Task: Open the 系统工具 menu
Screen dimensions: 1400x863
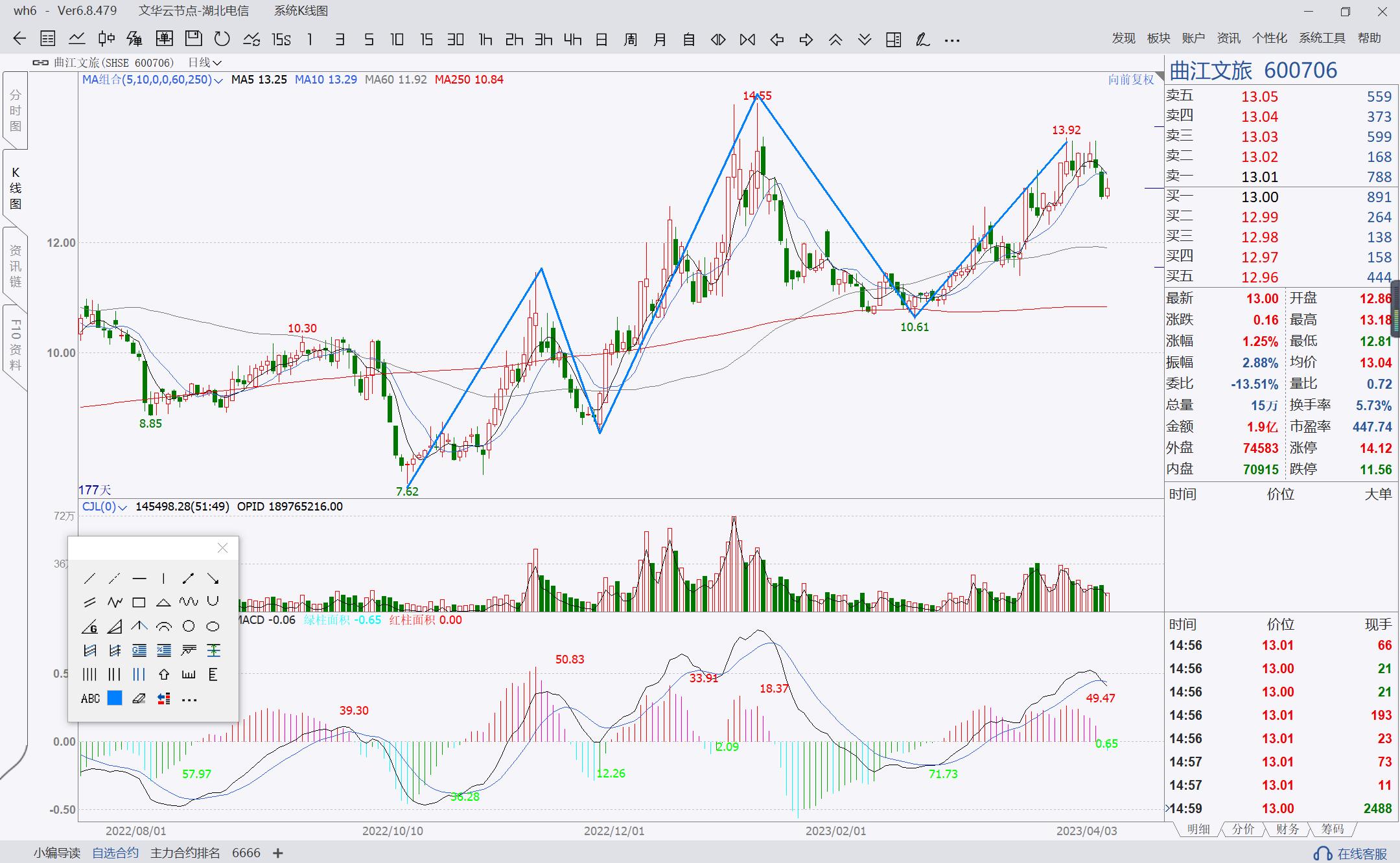Action: point(1322,38)
